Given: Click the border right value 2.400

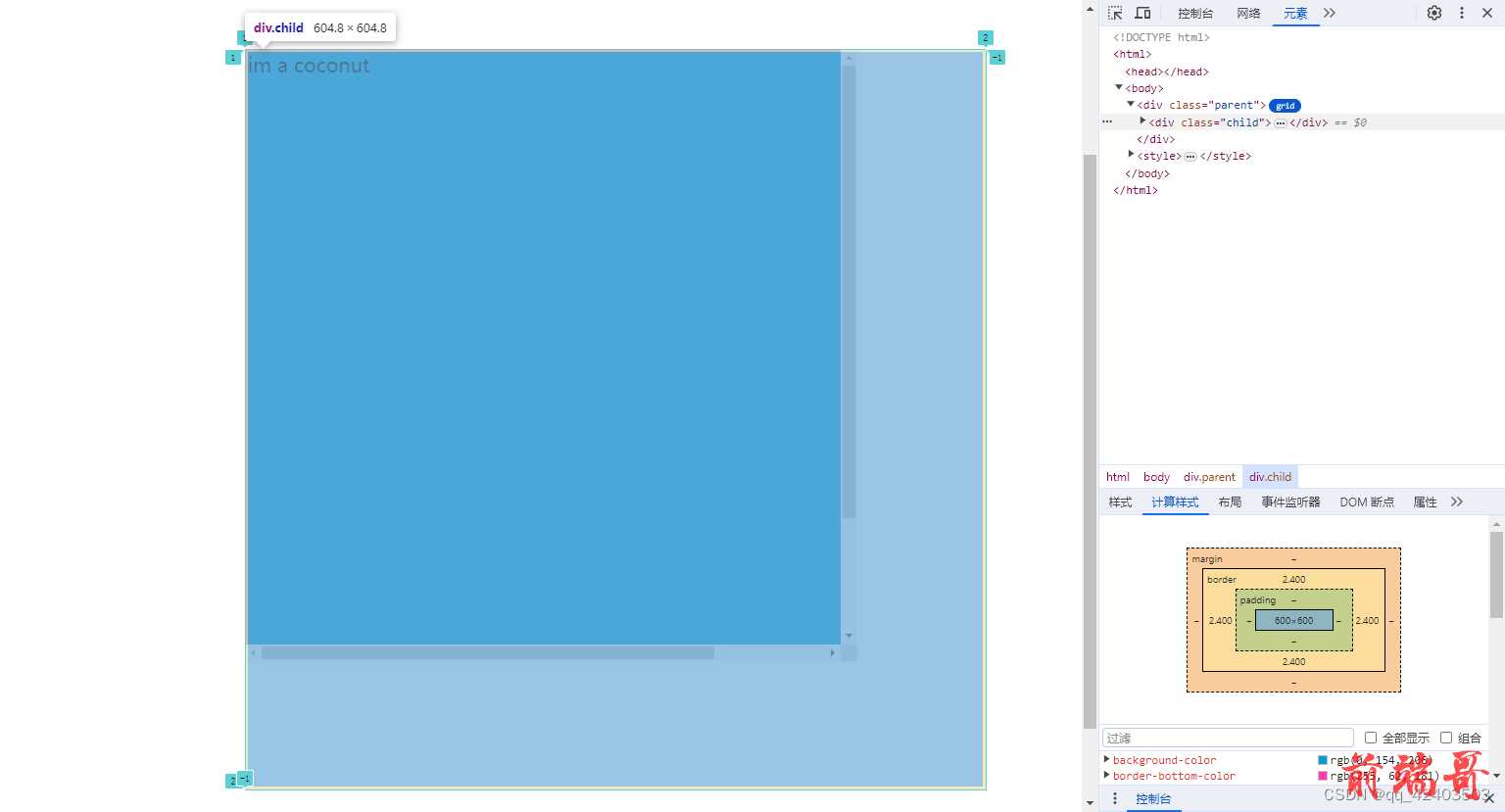Looking at the screenshot, I should point(1367,621).
